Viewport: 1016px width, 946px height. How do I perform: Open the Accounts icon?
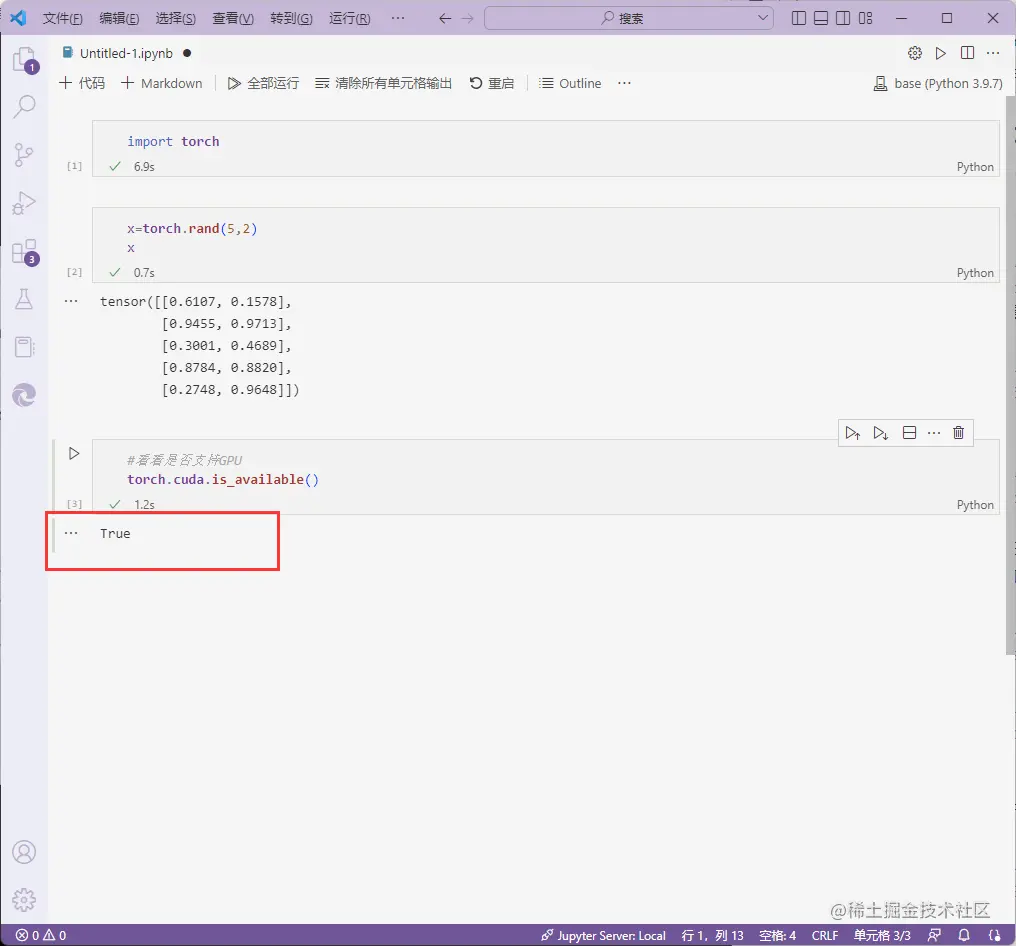24,852
